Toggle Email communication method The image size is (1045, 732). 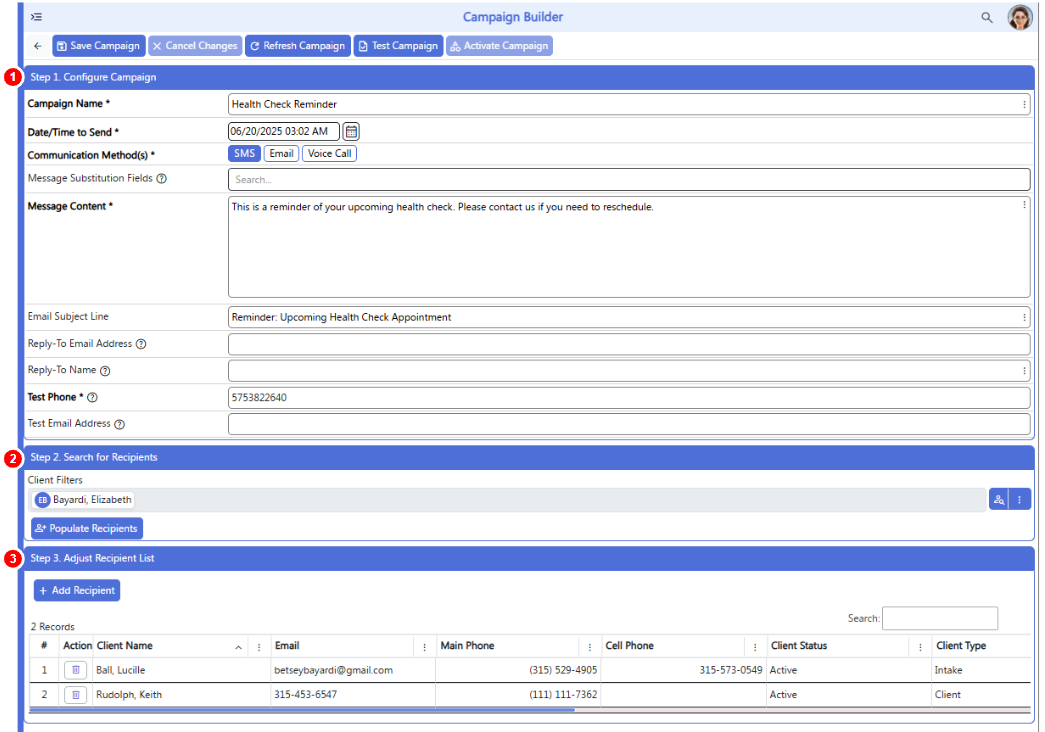click(281, 153)
